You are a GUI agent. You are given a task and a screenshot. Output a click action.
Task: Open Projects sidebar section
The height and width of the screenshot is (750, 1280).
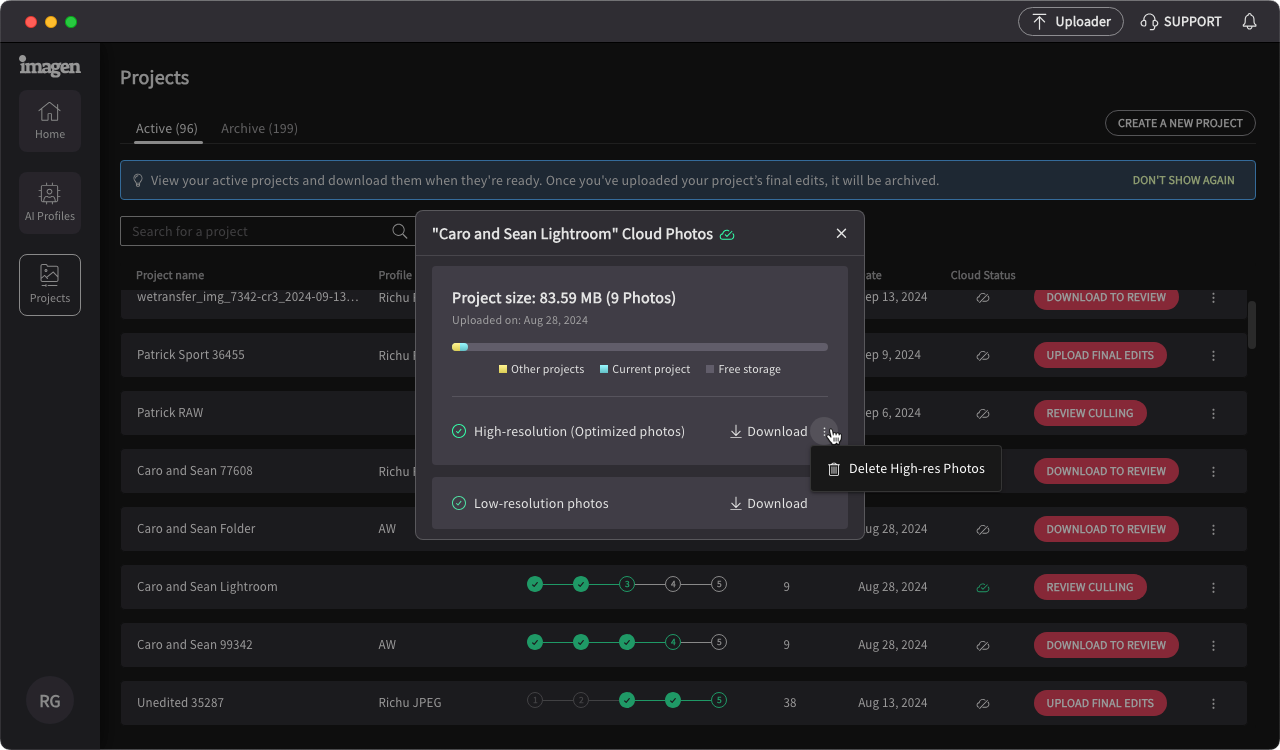[x=50, y=285]
